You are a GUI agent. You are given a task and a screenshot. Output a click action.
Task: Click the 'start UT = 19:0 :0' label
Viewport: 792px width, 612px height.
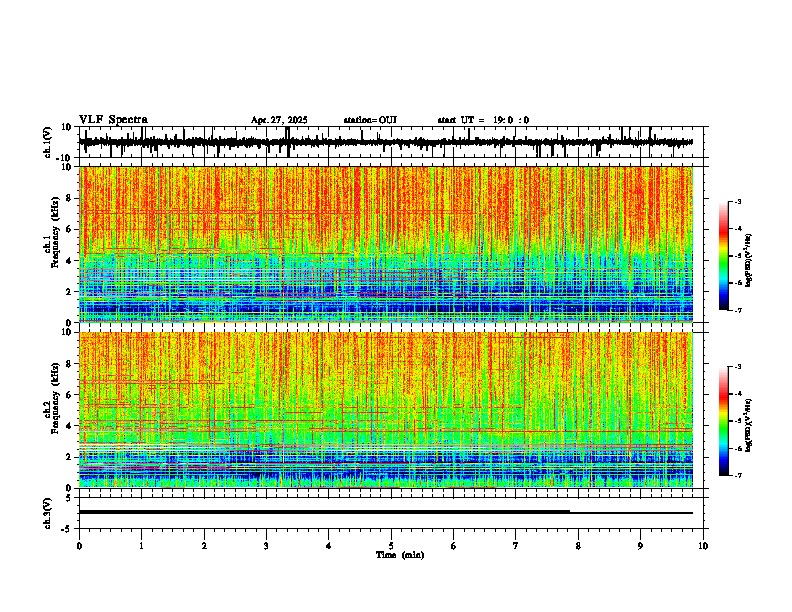(483, 120)
